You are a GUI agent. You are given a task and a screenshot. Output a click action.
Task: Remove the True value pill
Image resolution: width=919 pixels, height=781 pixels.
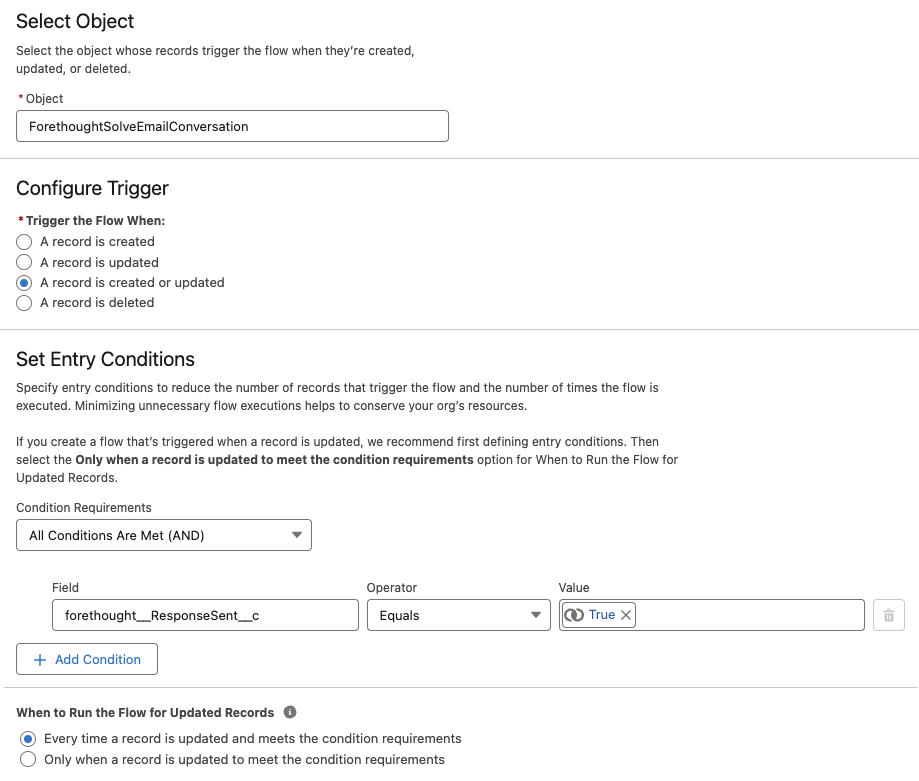[x=626, y=615]
